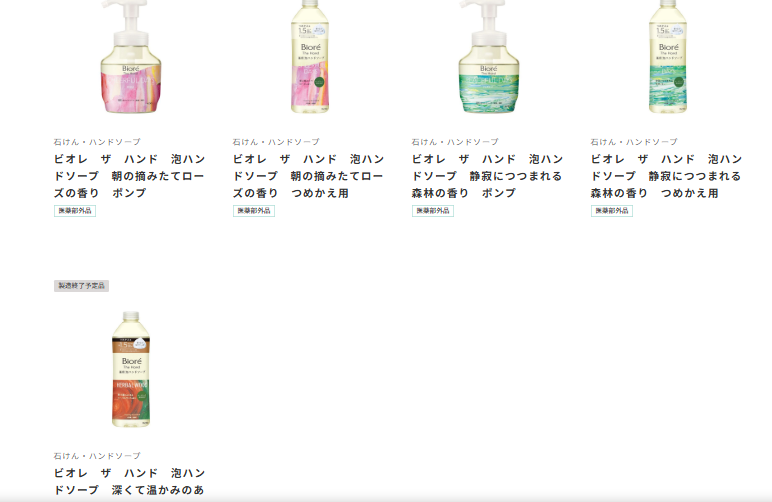Click 医薬部外品 badge under rose pump product

pyautogui.click(x=75, y=211)
